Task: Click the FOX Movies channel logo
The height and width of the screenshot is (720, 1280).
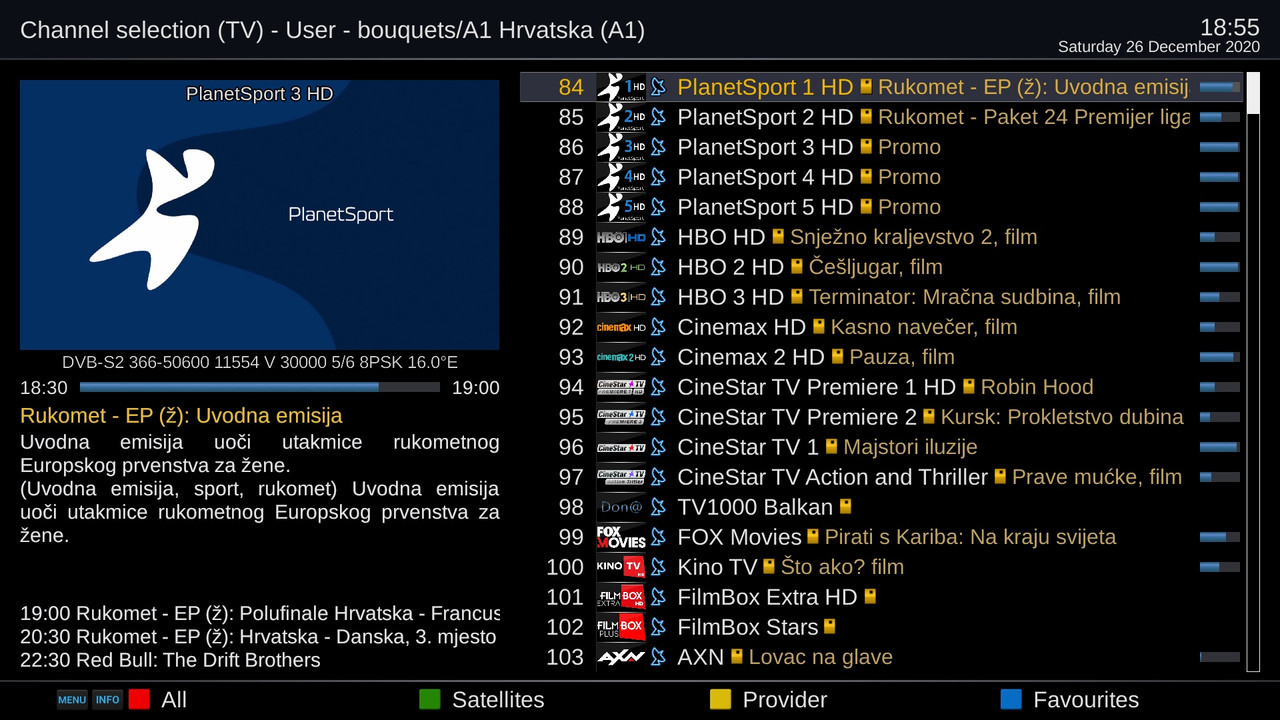Action: pos(621,537)
